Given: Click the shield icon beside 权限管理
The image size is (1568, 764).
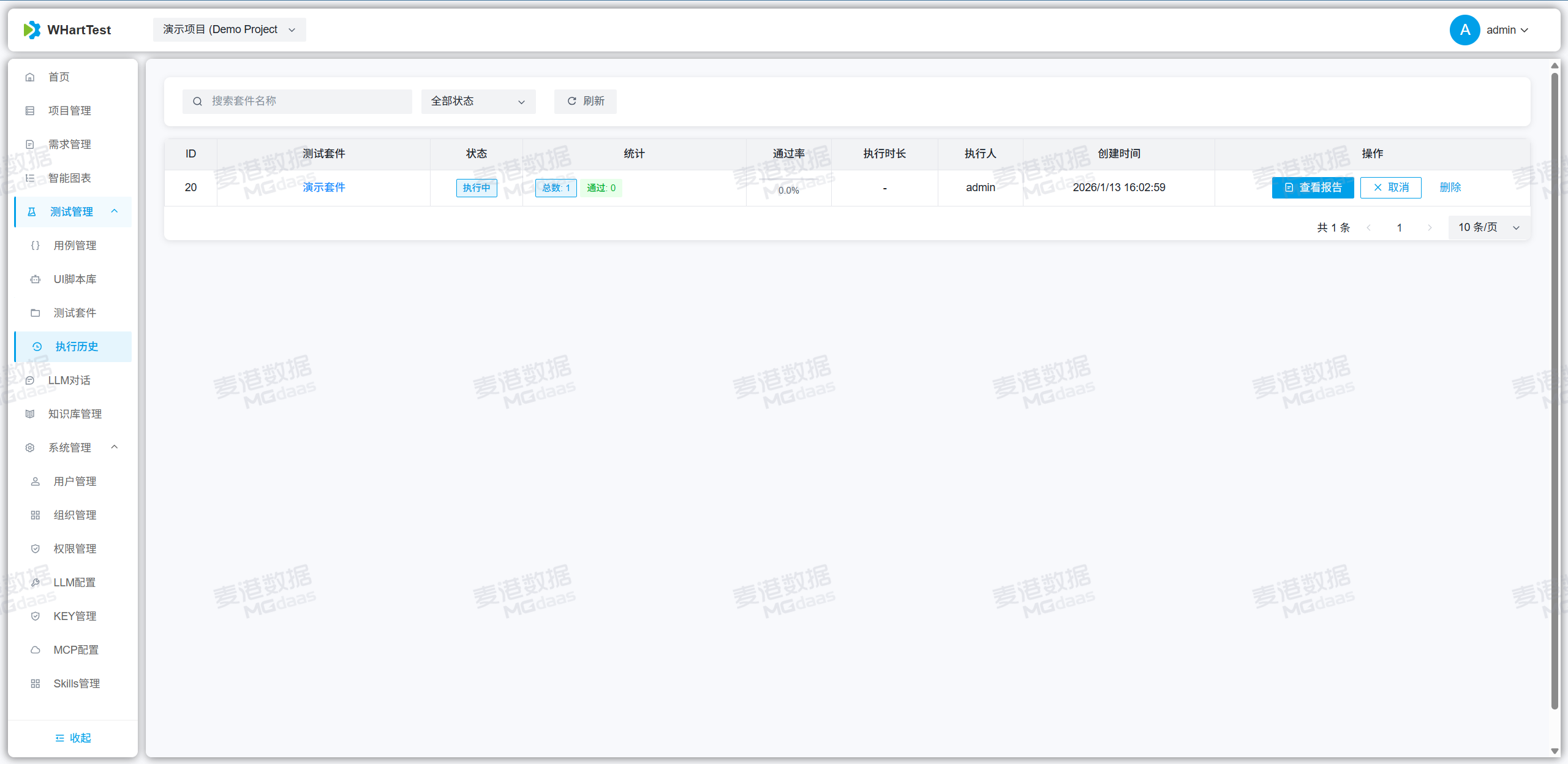Looking at the screenshot, I should (x=36, y=549).
